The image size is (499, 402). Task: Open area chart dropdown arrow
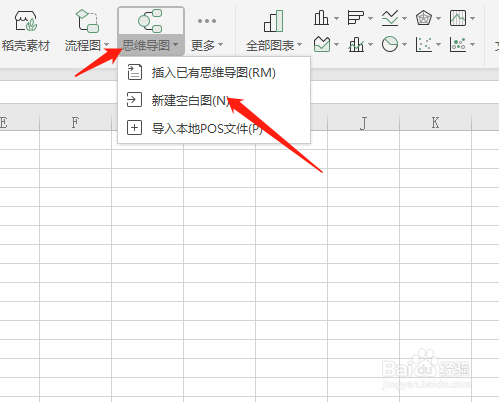pos(336,44)
